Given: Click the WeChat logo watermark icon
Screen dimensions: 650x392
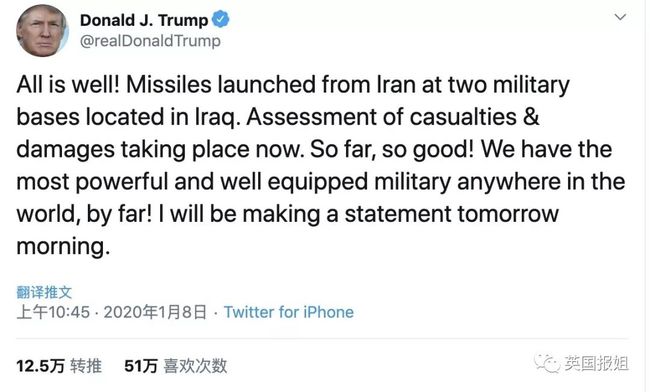Looking at the screenshot, I should [x=547, y=363].
